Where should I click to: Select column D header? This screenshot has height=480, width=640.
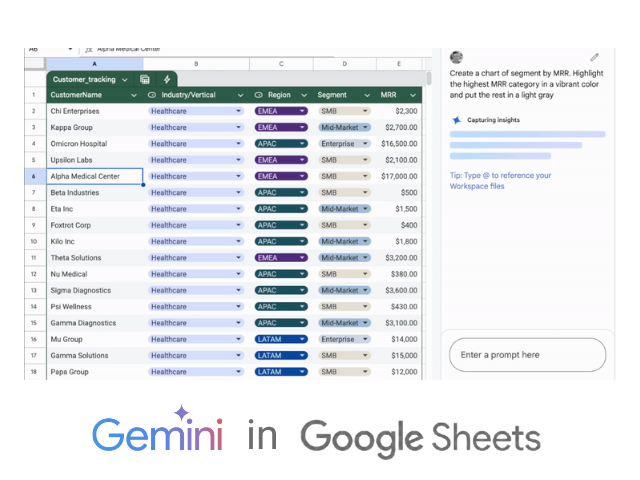[x=344, y=64]
